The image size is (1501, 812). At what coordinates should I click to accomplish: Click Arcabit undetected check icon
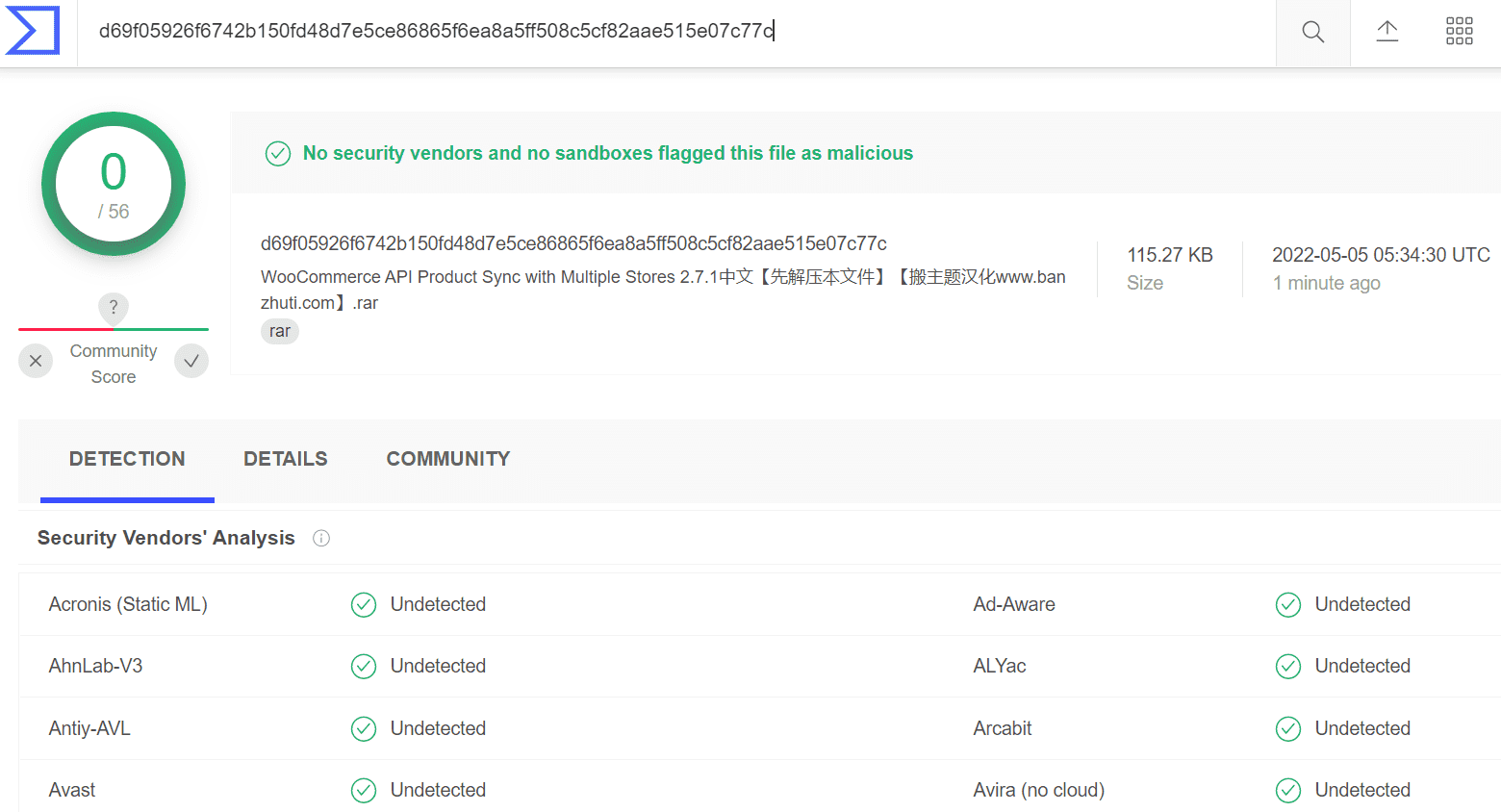coord(1288,729)
